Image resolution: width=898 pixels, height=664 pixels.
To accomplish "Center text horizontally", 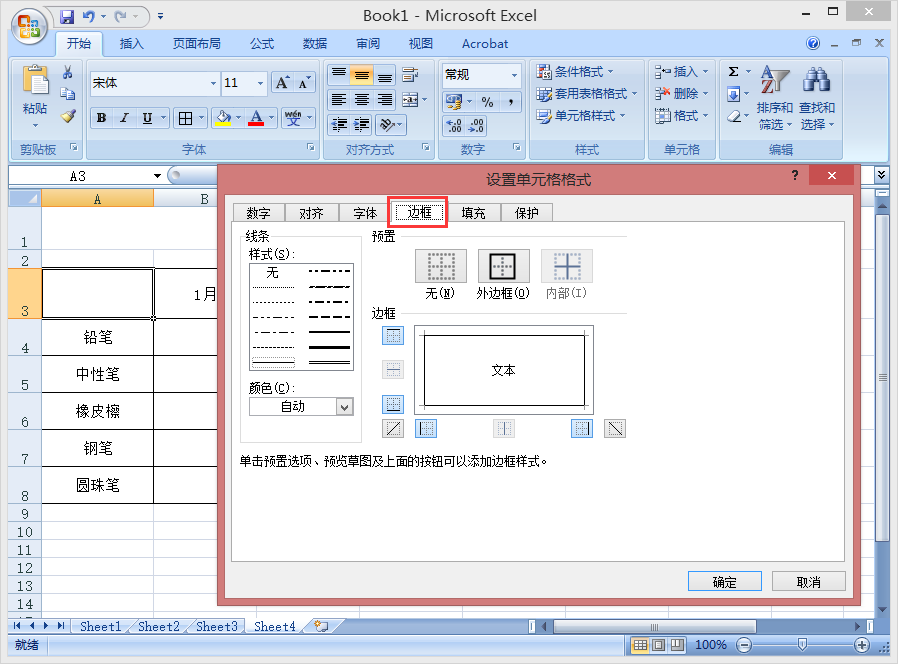I will coord(362,100).
